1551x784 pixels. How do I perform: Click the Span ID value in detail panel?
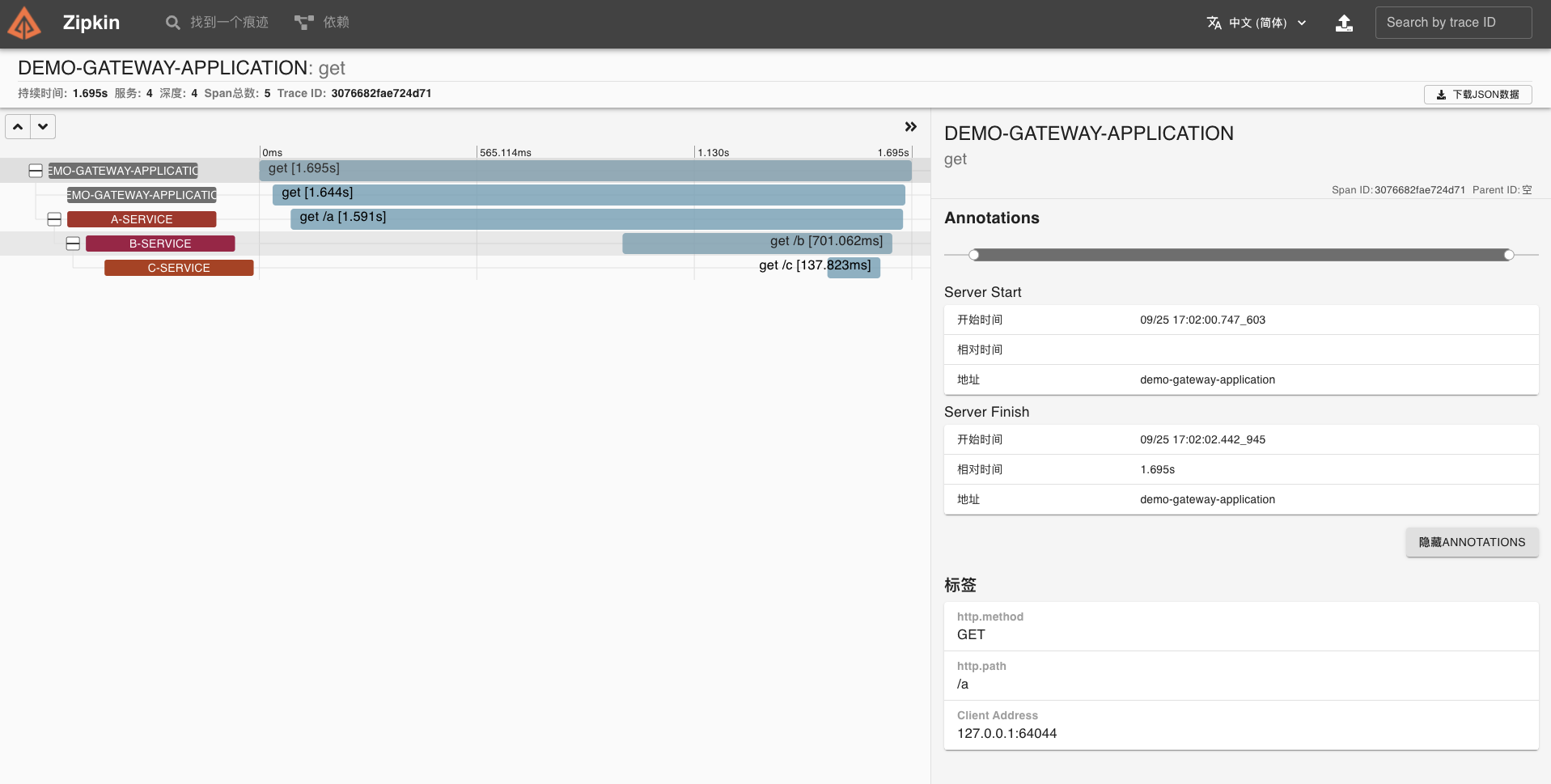[x=1420, y=190]
